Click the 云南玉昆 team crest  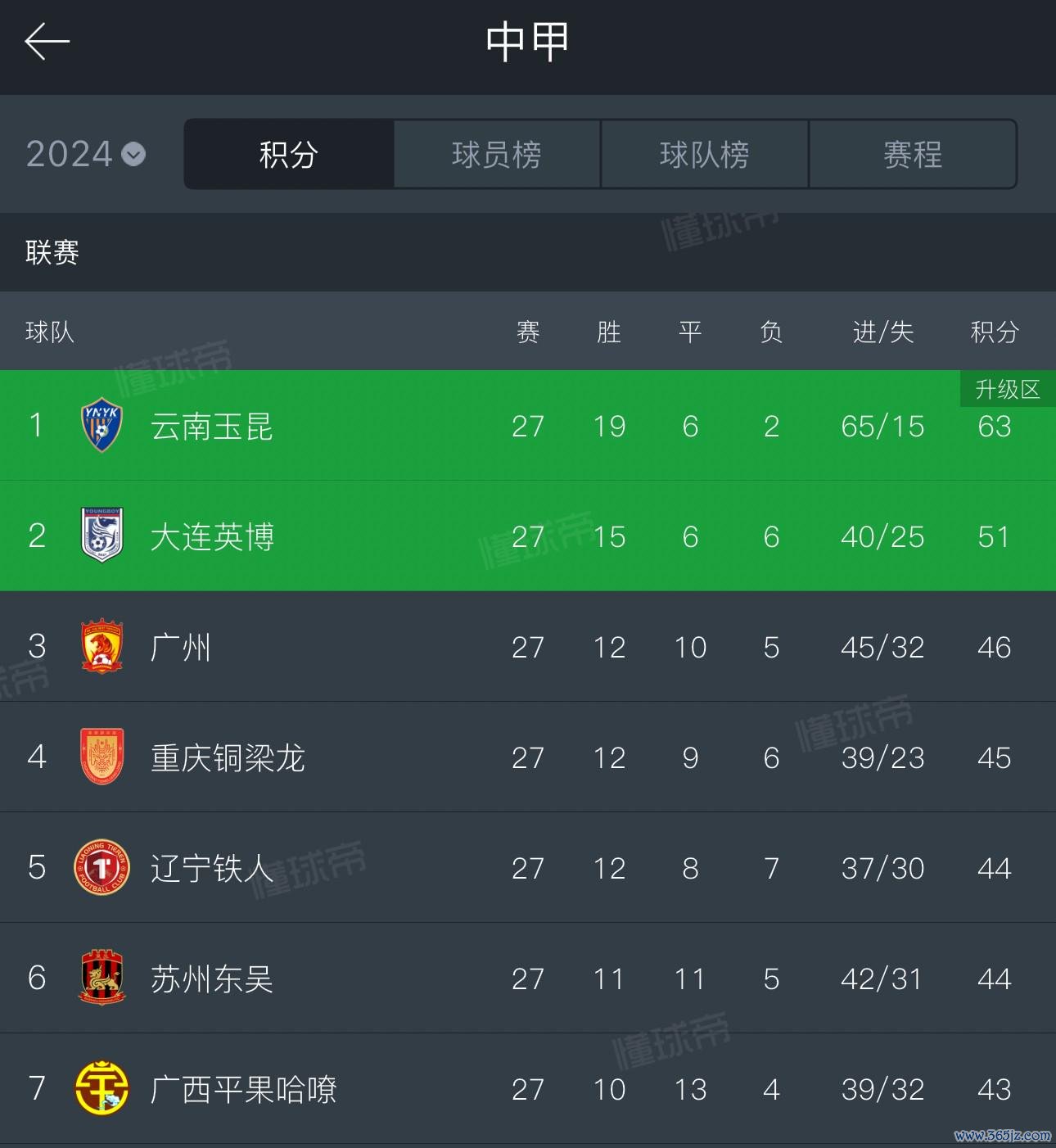(102, 426)
